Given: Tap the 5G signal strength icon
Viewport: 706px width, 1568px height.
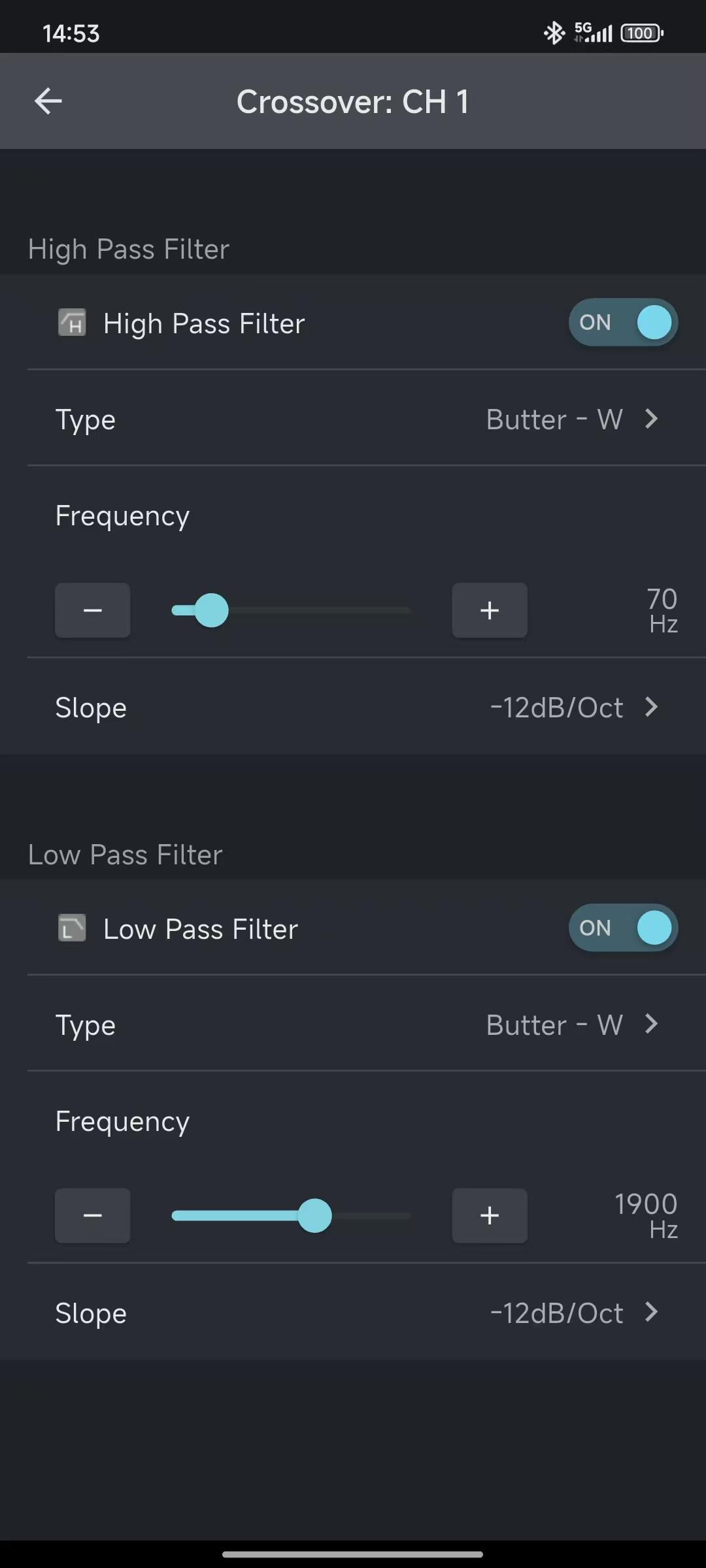Looking at the screenshot, I should (x=593, y=33).
